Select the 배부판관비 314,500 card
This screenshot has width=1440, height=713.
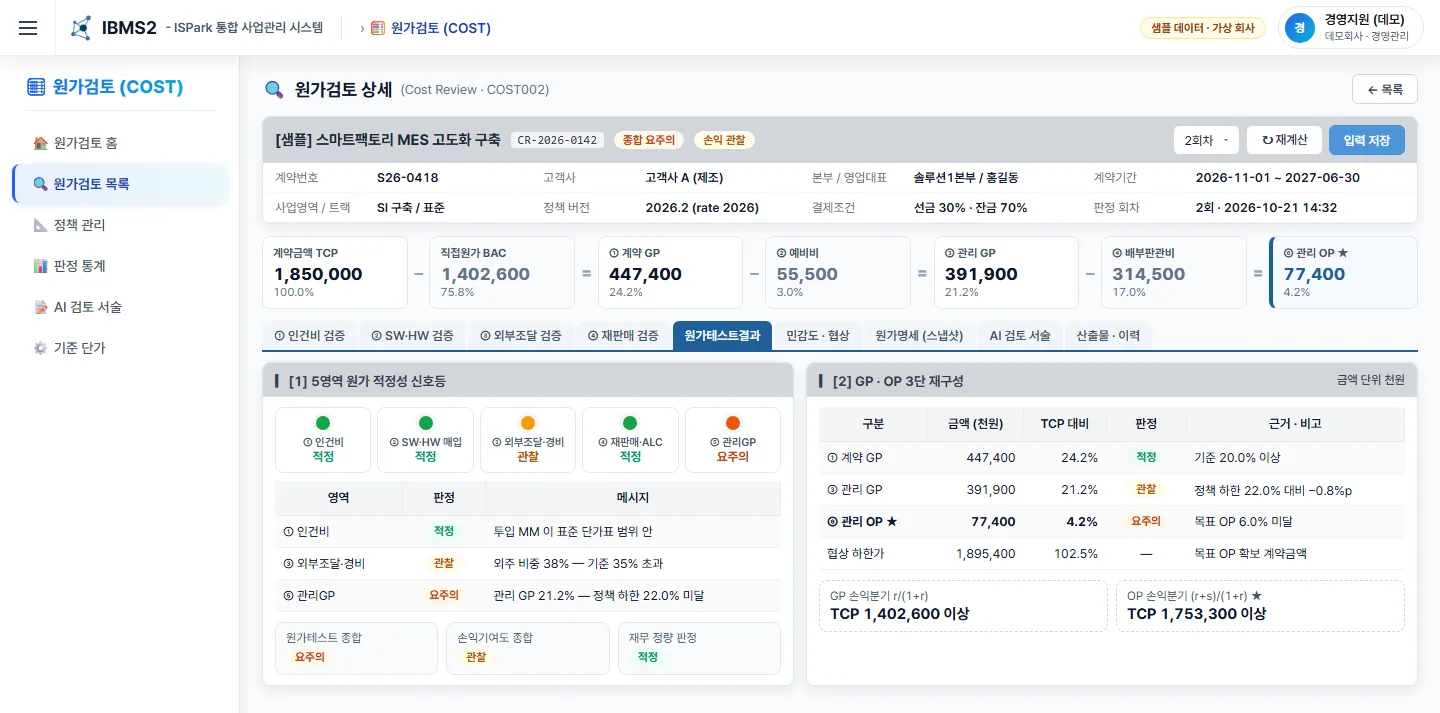click(1174, 272)
